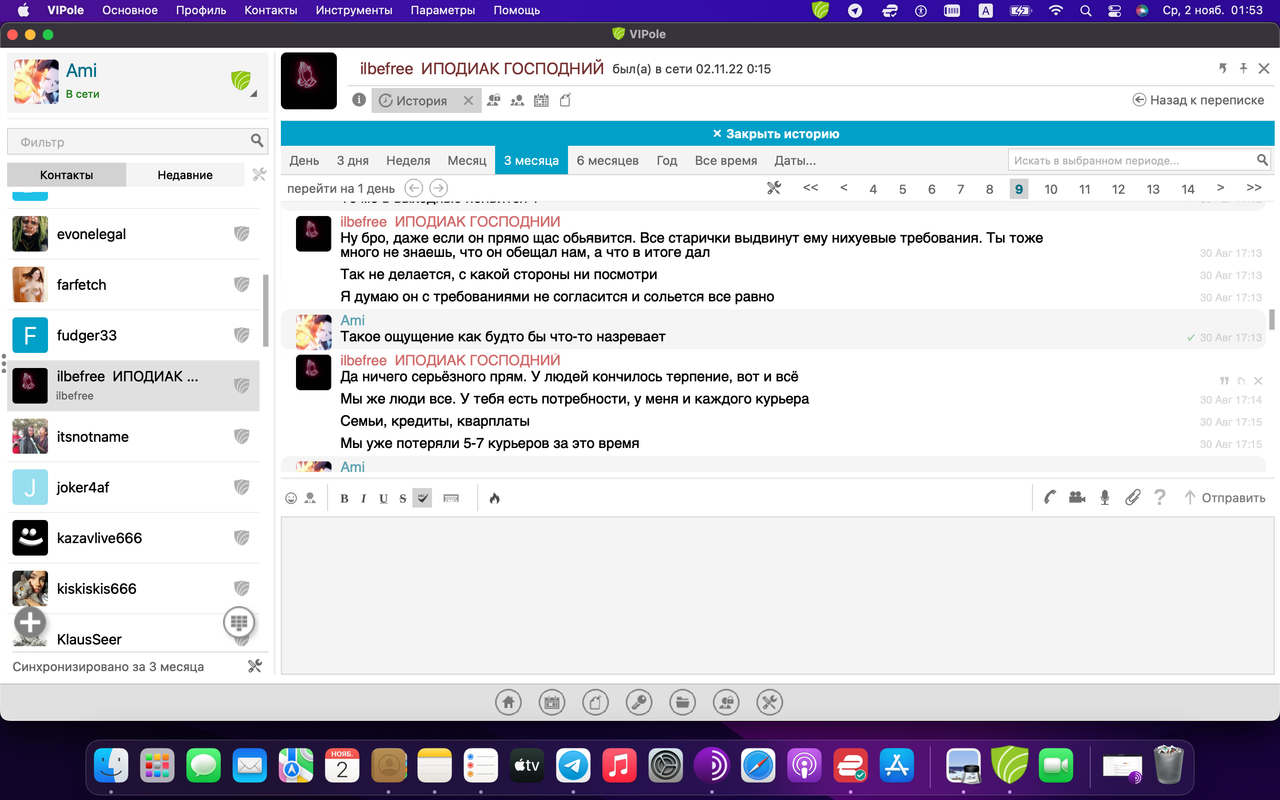Select the Неделя period tab
1280x800 pixels.
pos(408,160)
